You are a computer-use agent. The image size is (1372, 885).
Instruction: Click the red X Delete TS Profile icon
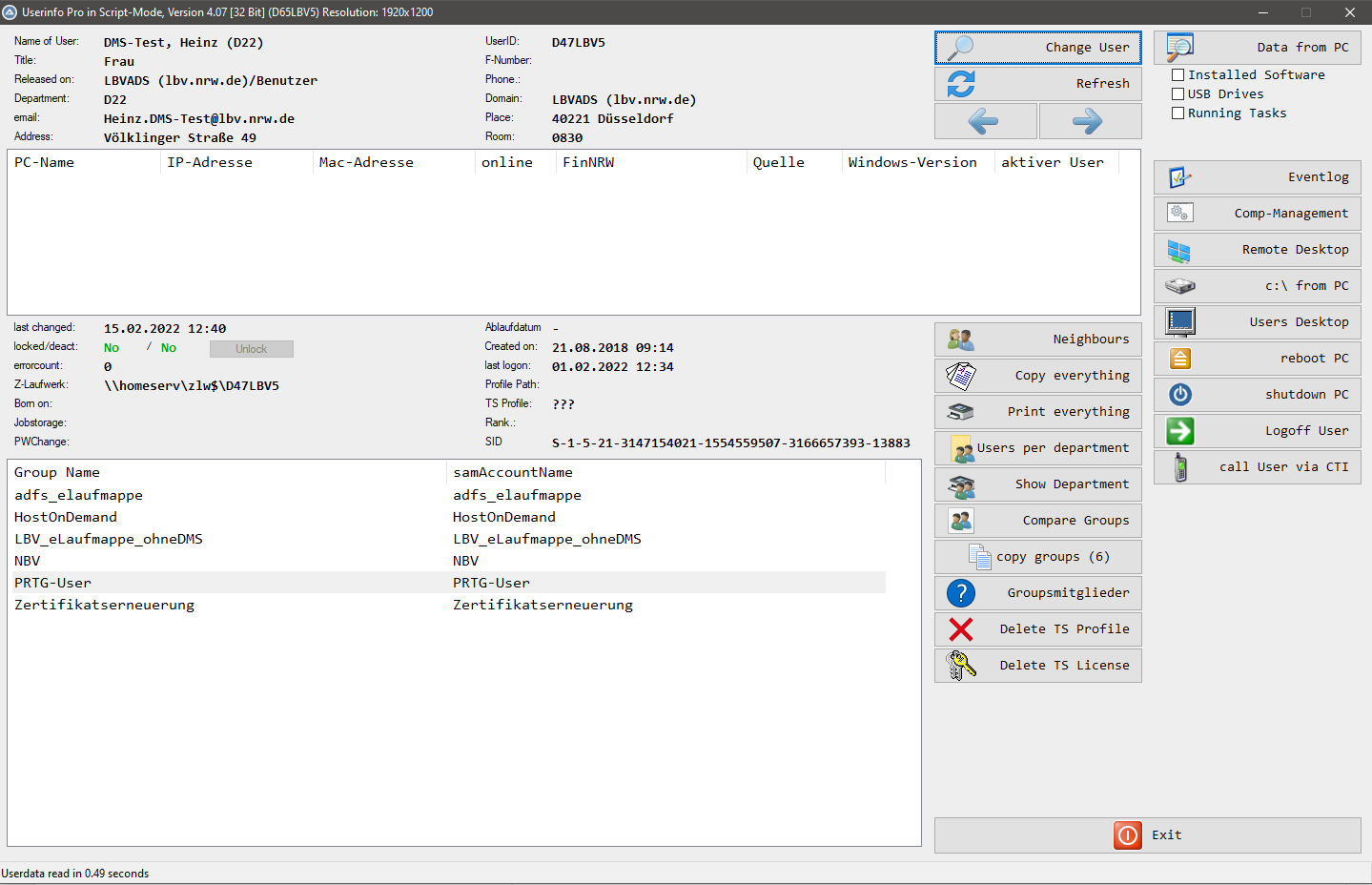point(961,629)
